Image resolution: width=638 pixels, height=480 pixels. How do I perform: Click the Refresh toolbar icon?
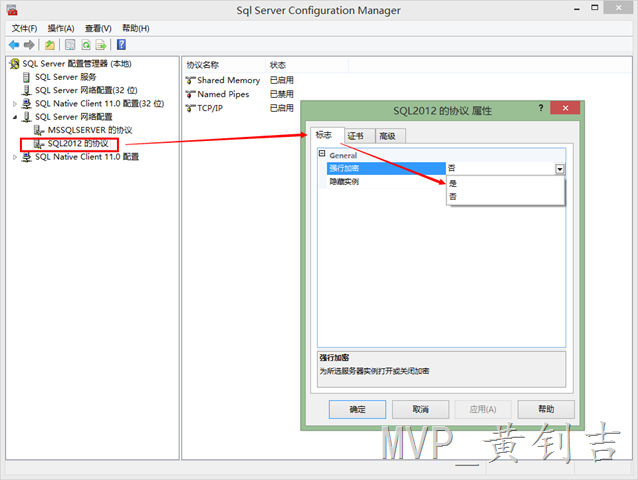tap(86, 45)
